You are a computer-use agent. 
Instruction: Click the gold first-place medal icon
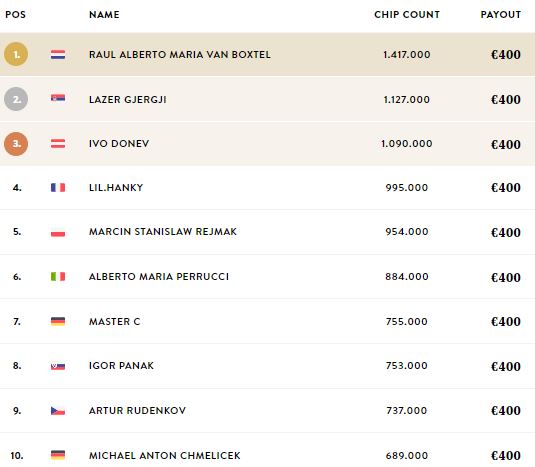pyautogui.click(x=16, y=54)
